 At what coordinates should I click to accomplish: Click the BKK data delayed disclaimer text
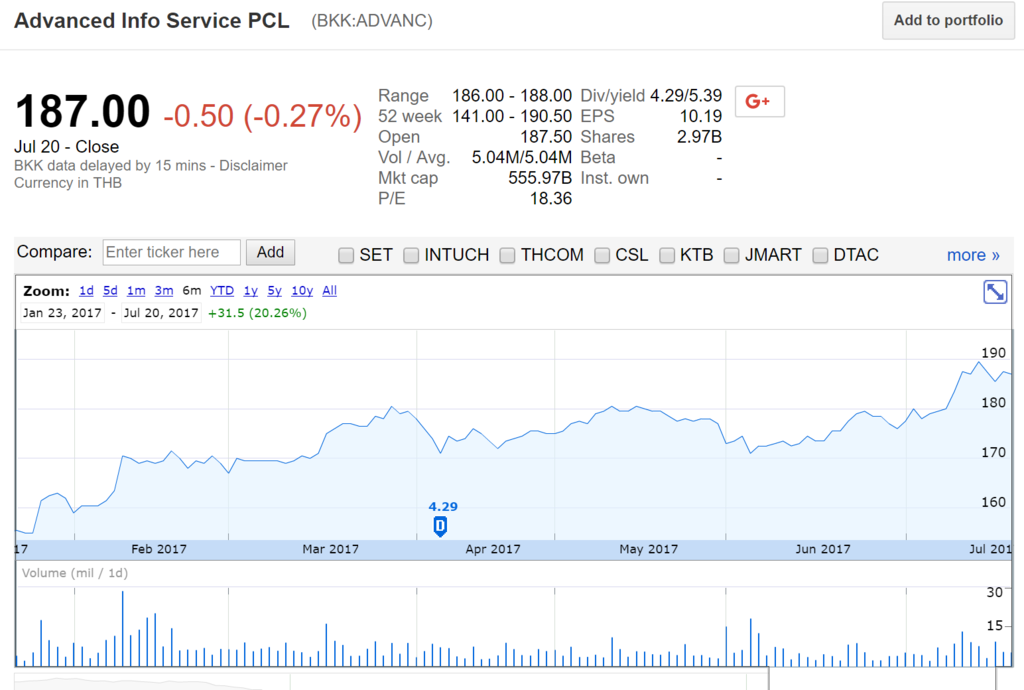click(151, 166)
